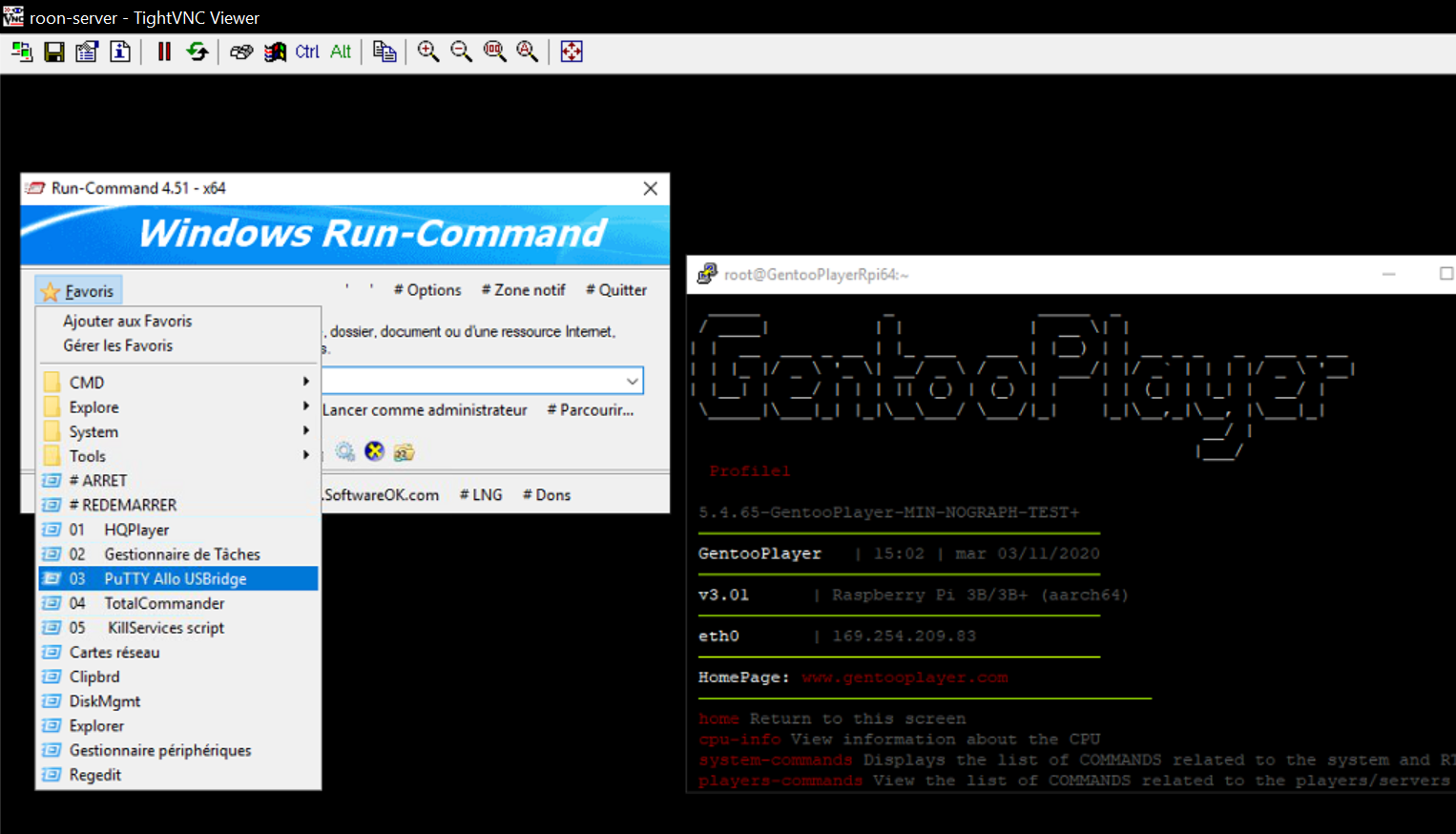
Task: Click the TightVNC Viewer title bar icon
Action: pyautogui.click(x=13, y=16)
